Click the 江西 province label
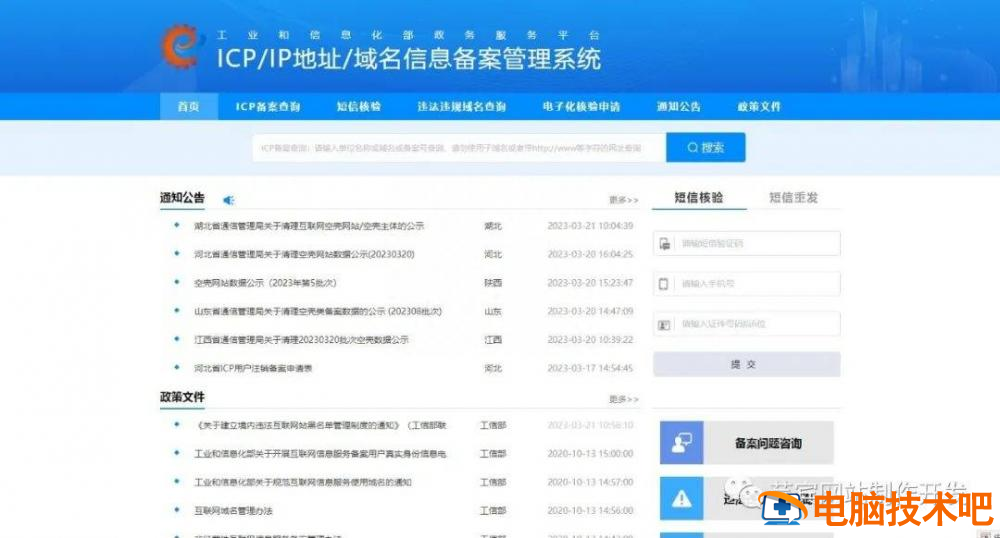This screenshot has width=1000, height=538. pyautogui.click(x=493, y=340)
